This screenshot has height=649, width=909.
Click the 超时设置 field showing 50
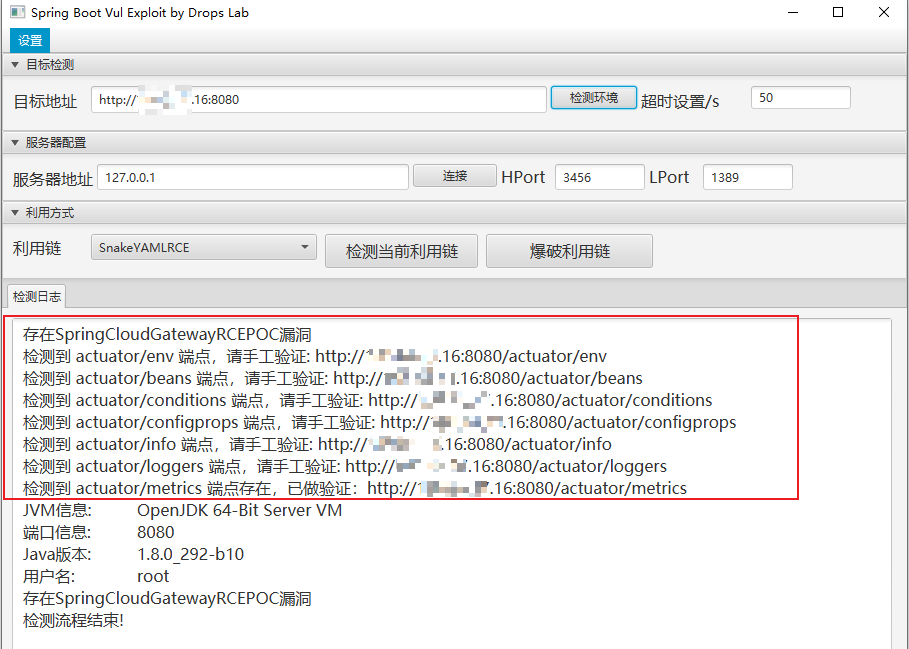(x=801, y=97)
